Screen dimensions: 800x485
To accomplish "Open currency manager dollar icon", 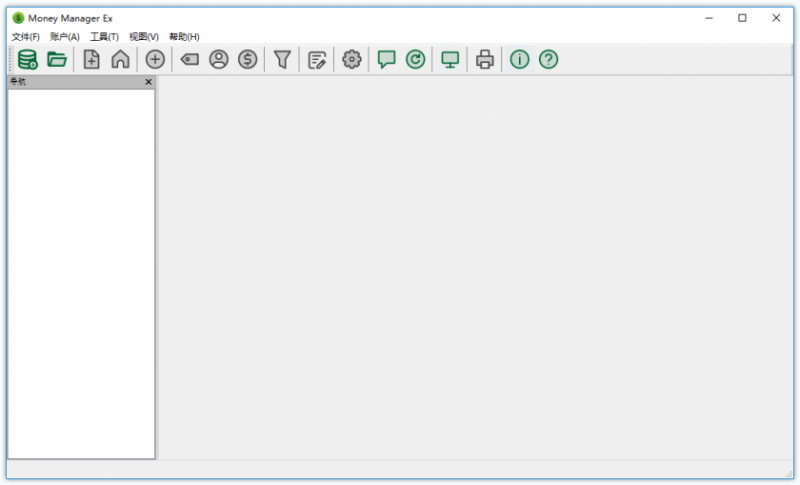I will coord(248,60).
